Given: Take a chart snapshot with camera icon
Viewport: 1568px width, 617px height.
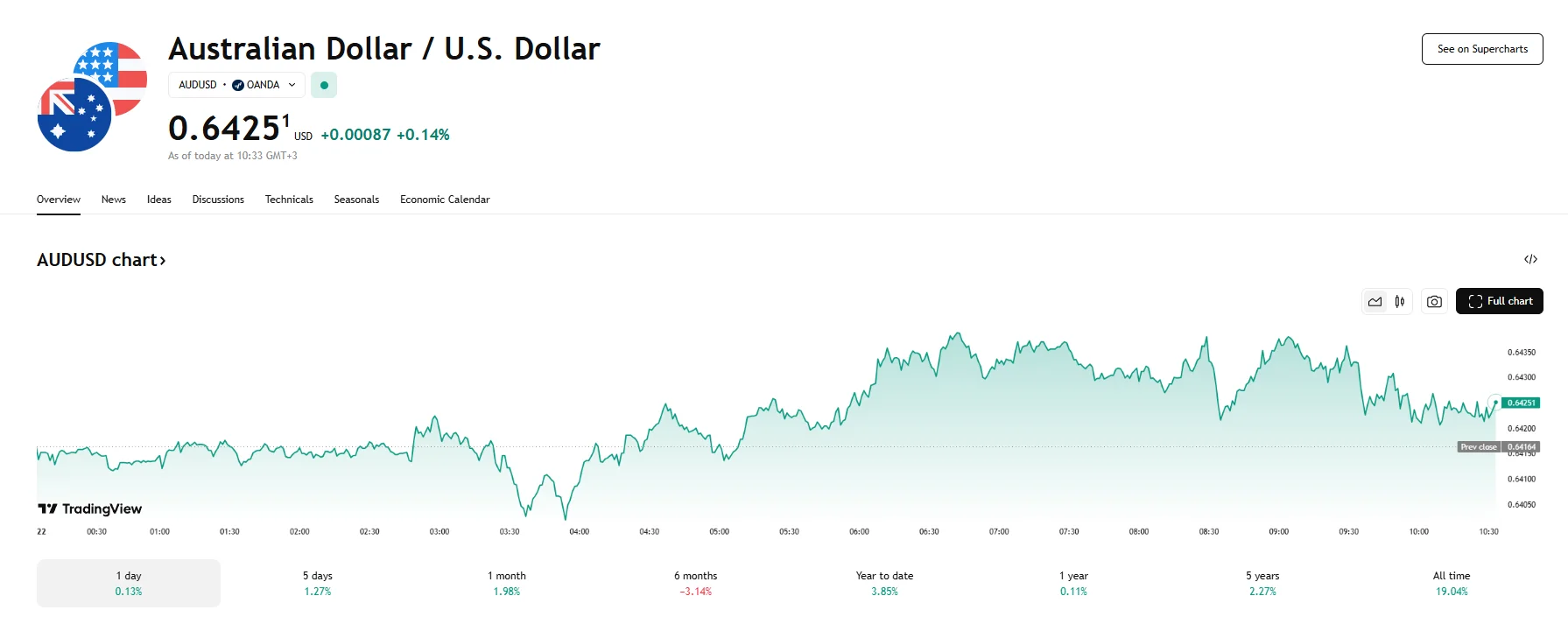Looking at the screenshot, I should (x=1434, y=302).
